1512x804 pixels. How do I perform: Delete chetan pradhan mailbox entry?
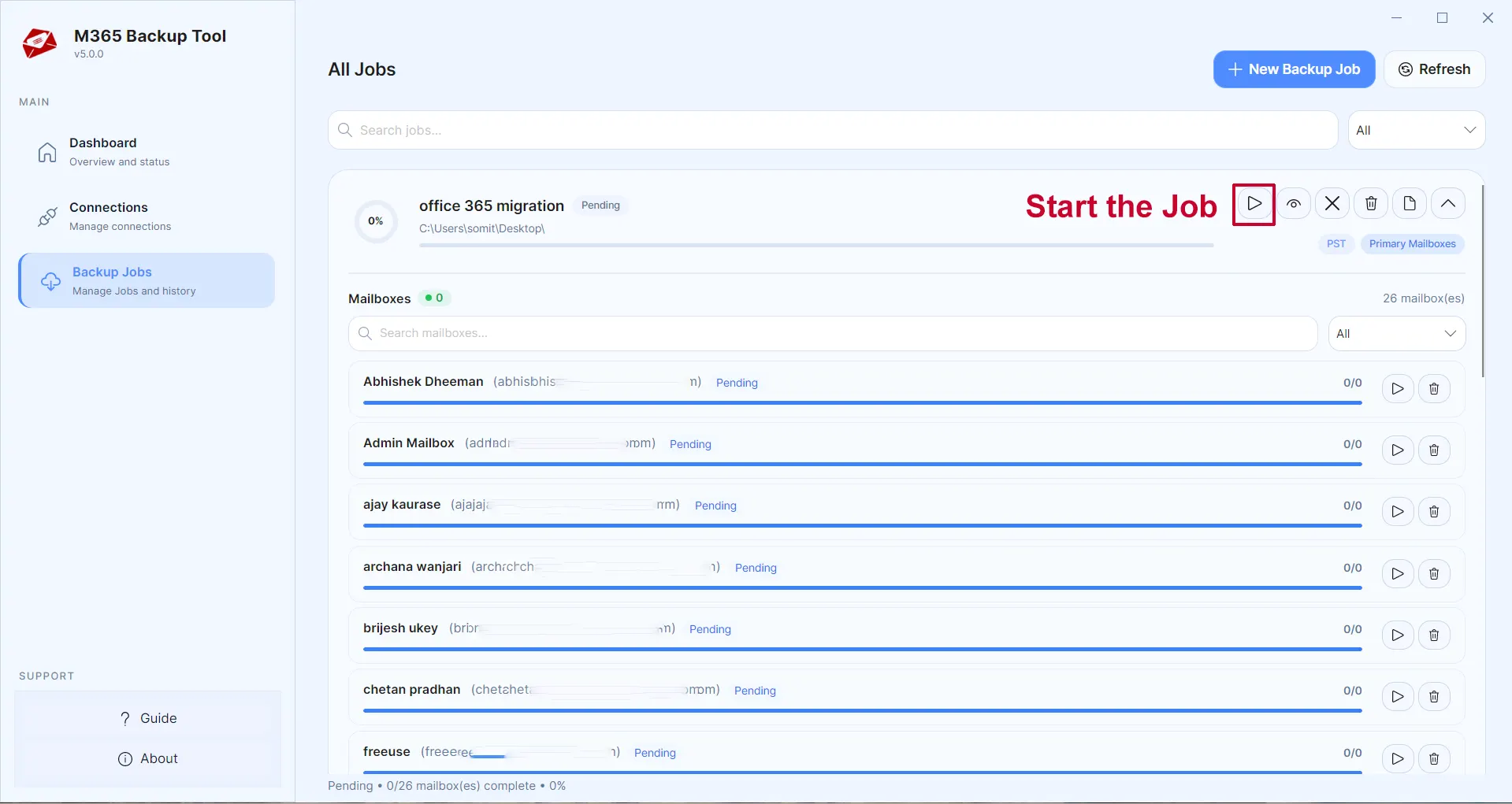pyautogui.click(x=1434, y=697)
